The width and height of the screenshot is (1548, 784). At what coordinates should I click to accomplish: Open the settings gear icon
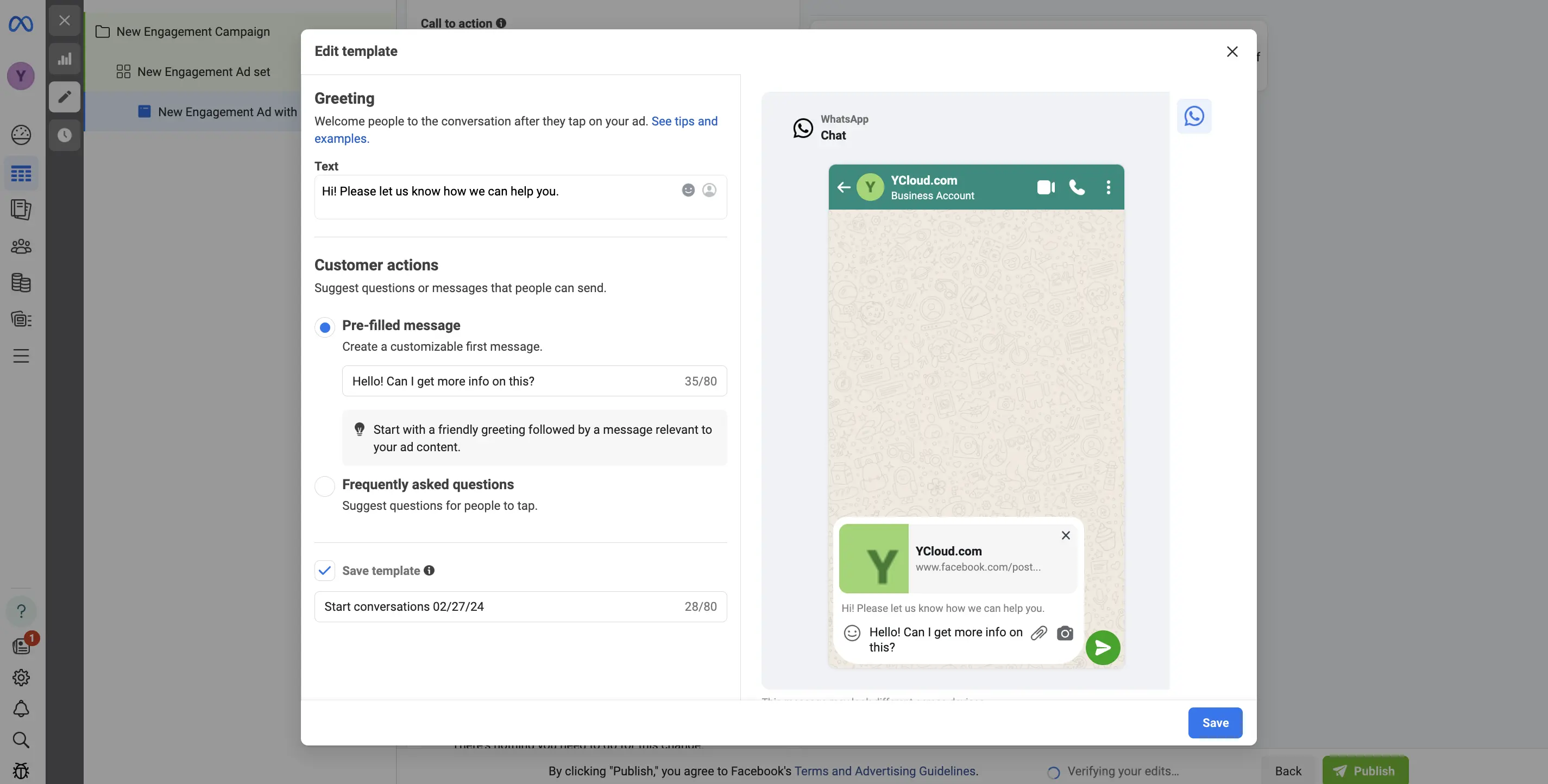coord(21,678)
